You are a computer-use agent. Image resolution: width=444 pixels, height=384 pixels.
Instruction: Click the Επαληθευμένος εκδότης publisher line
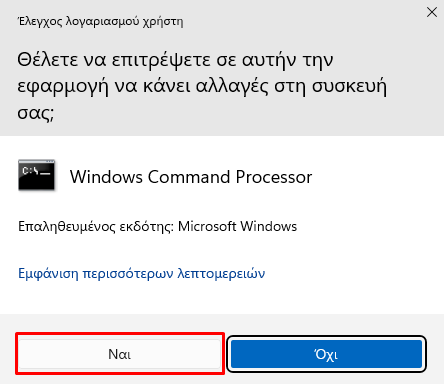157,226
